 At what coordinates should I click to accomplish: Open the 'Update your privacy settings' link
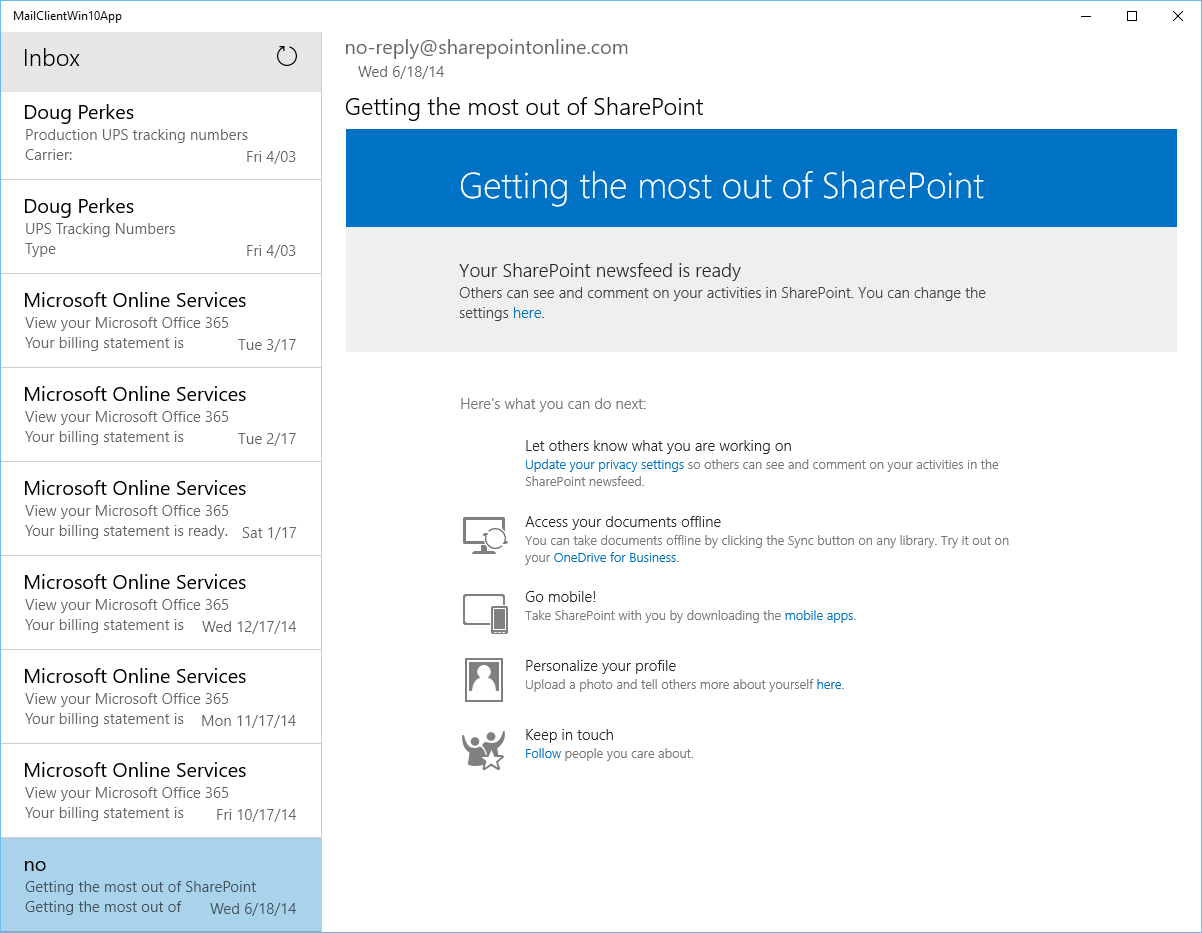tap(604, 465)
